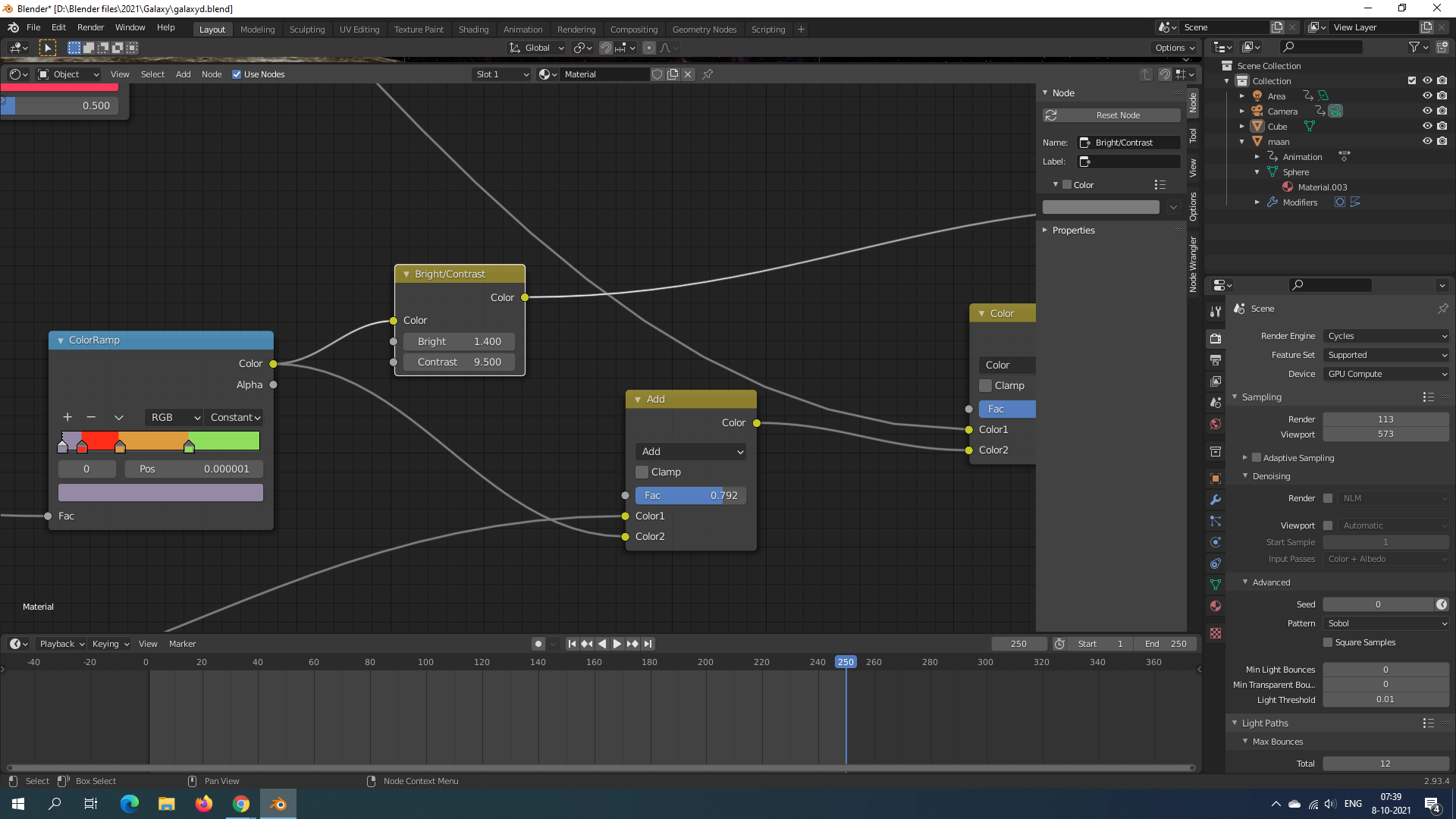The height and width of the screenshot is (819, 1456).
Task: Hide the Cube object in the outliner
Action: point(1427,126)
